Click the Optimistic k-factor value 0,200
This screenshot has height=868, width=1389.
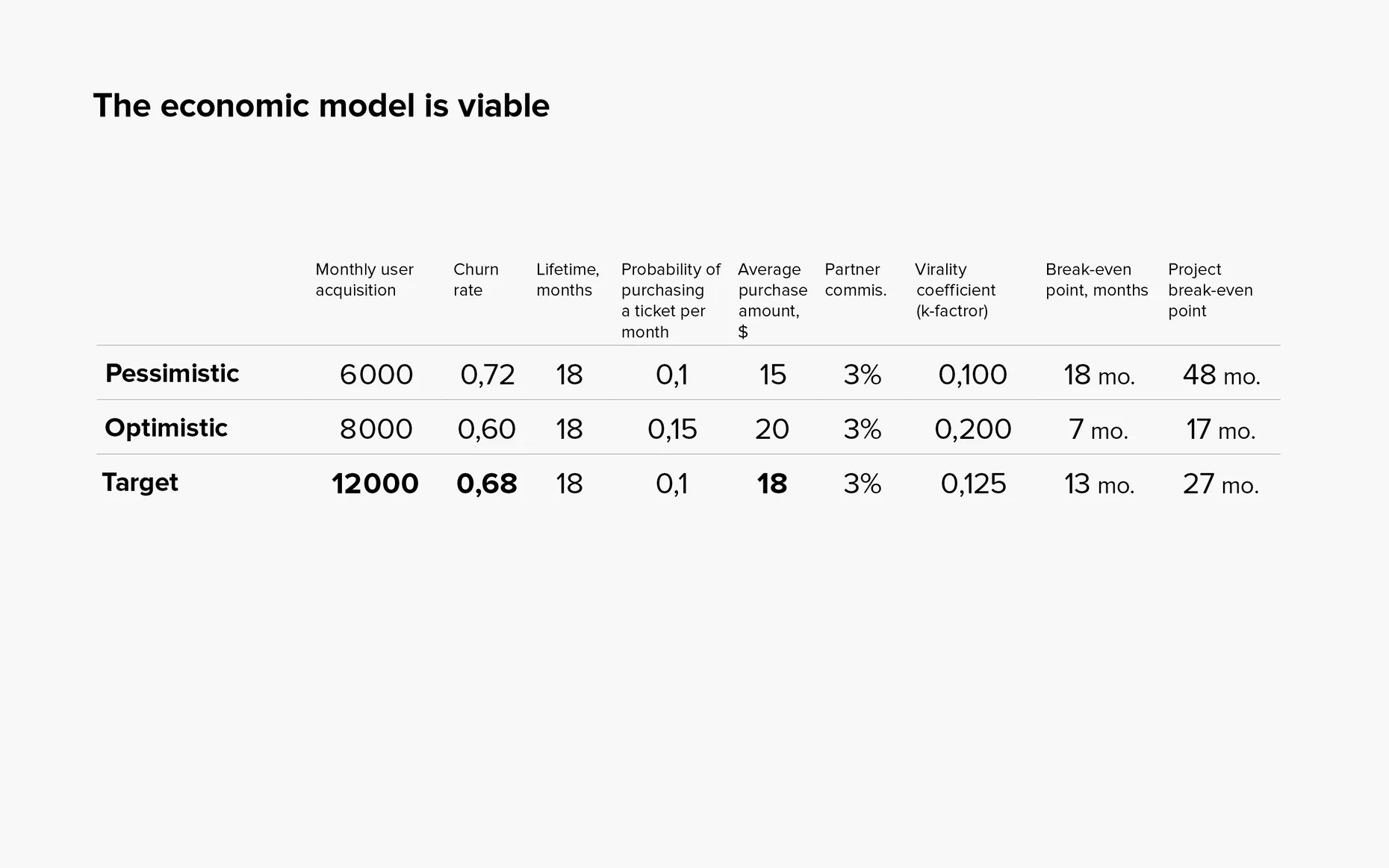[972, 429]
